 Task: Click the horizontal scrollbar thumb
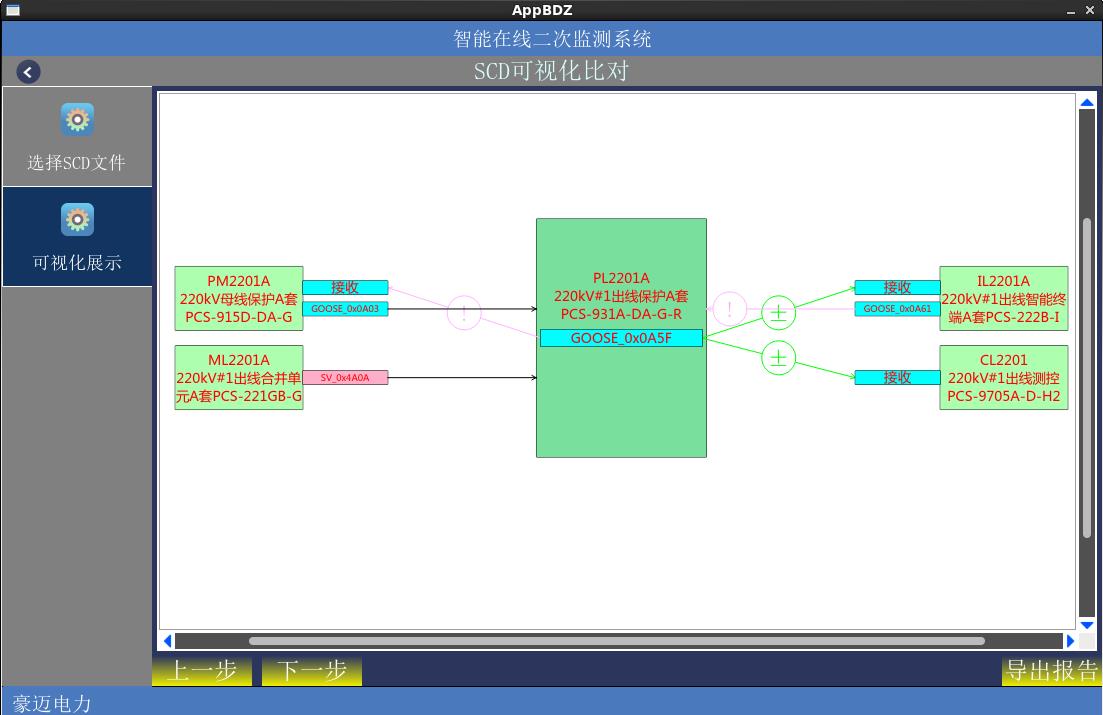(x=615, y=641)
